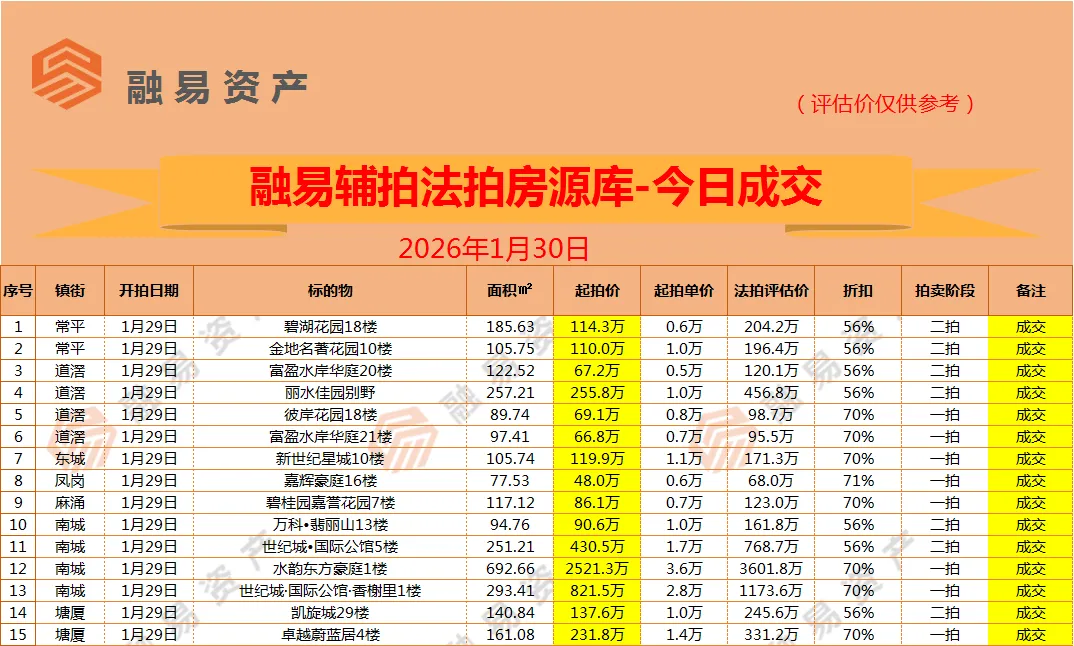Click the discount value 71%
The height and width of the screenshot is (646, 1074).
coord(858,481)
